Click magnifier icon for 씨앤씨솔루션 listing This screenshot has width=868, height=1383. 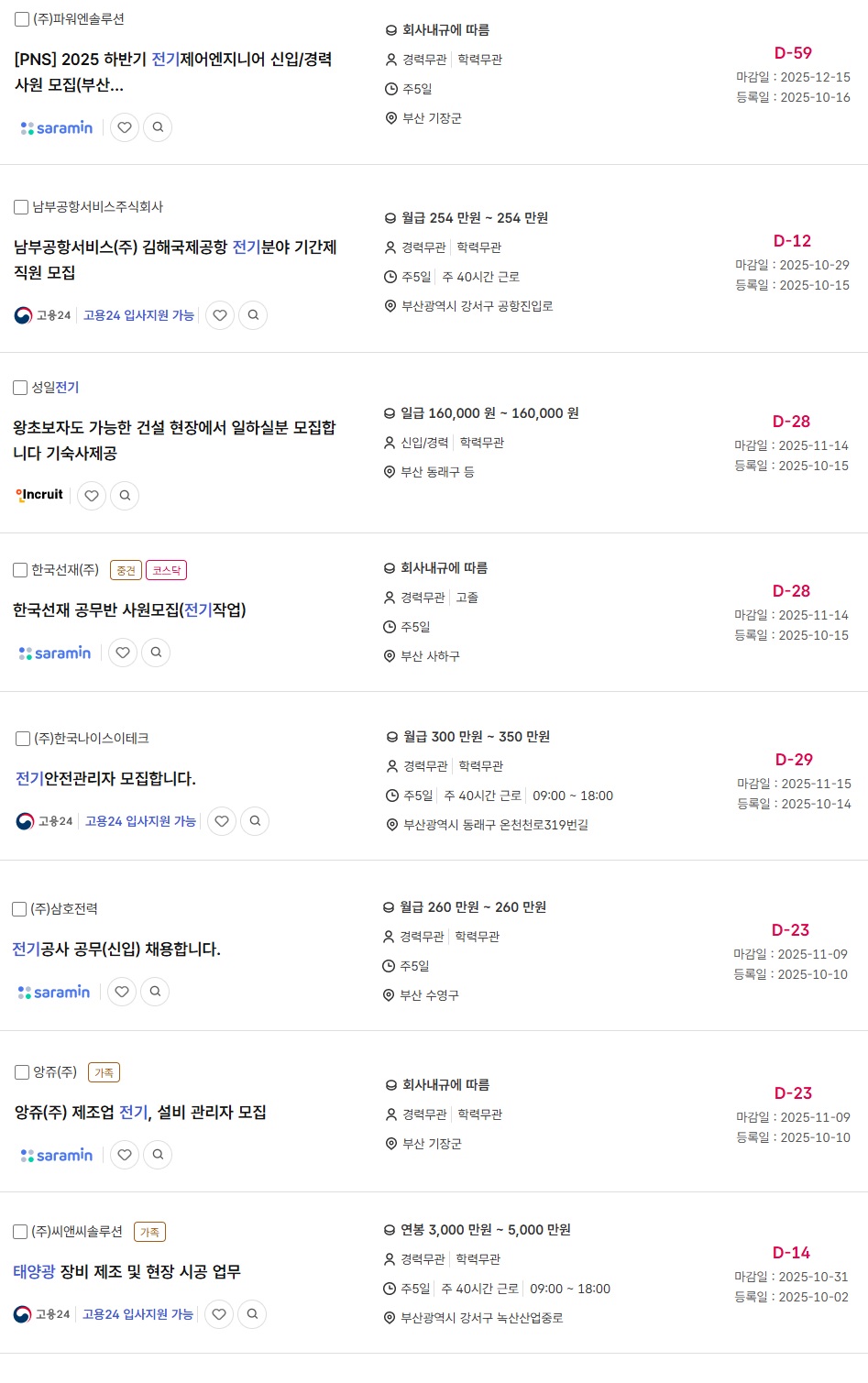tap(252, 1314)
